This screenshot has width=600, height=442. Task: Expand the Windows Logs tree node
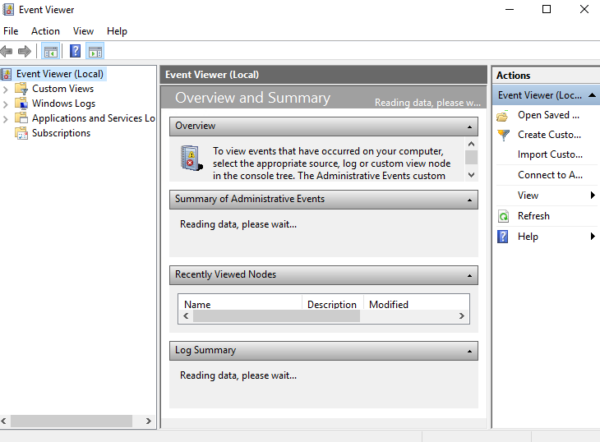[x=6, y=103]
